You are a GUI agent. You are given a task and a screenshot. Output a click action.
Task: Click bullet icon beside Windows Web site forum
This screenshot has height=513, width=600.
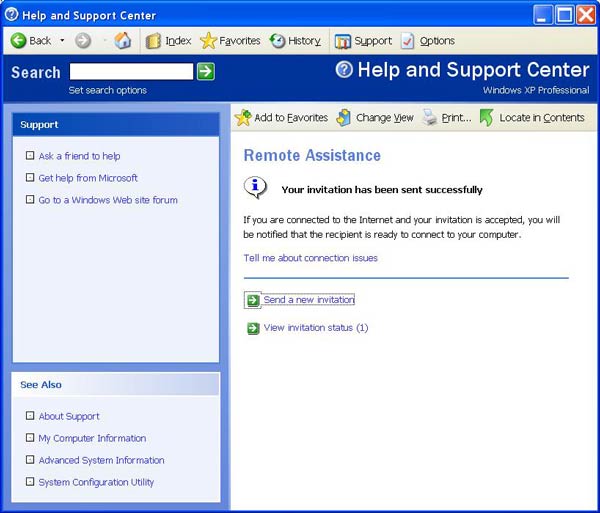pyautogui.click(x=30, y=199)
